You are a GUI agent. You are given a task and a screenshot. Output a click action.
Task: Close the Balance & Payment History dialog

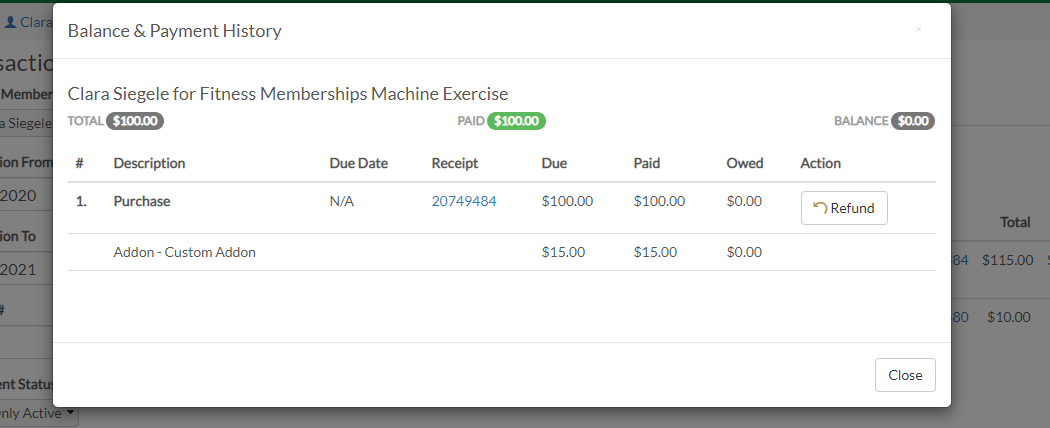click(x=905, y=375)
